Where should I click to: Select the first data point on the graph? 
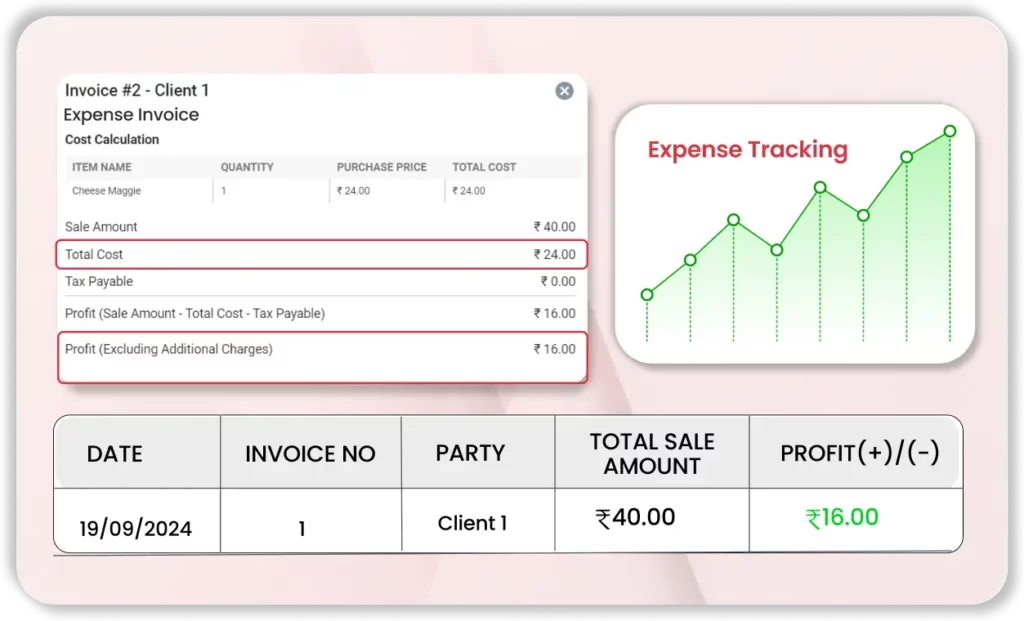[x=646, y=296]
